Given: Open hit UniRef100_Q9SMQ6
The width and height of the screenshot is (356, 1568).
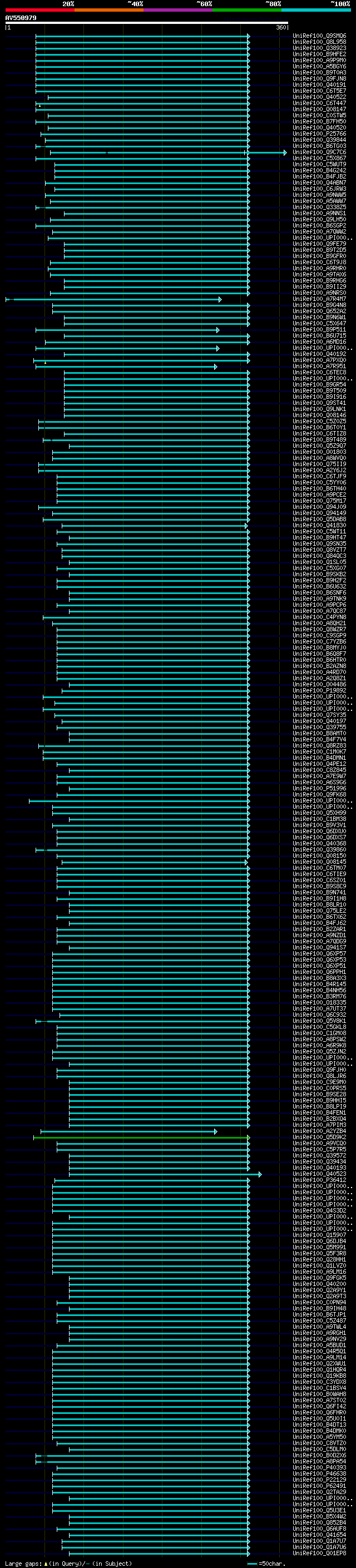Looking at the screenshot, I should (x=319, y=36).
